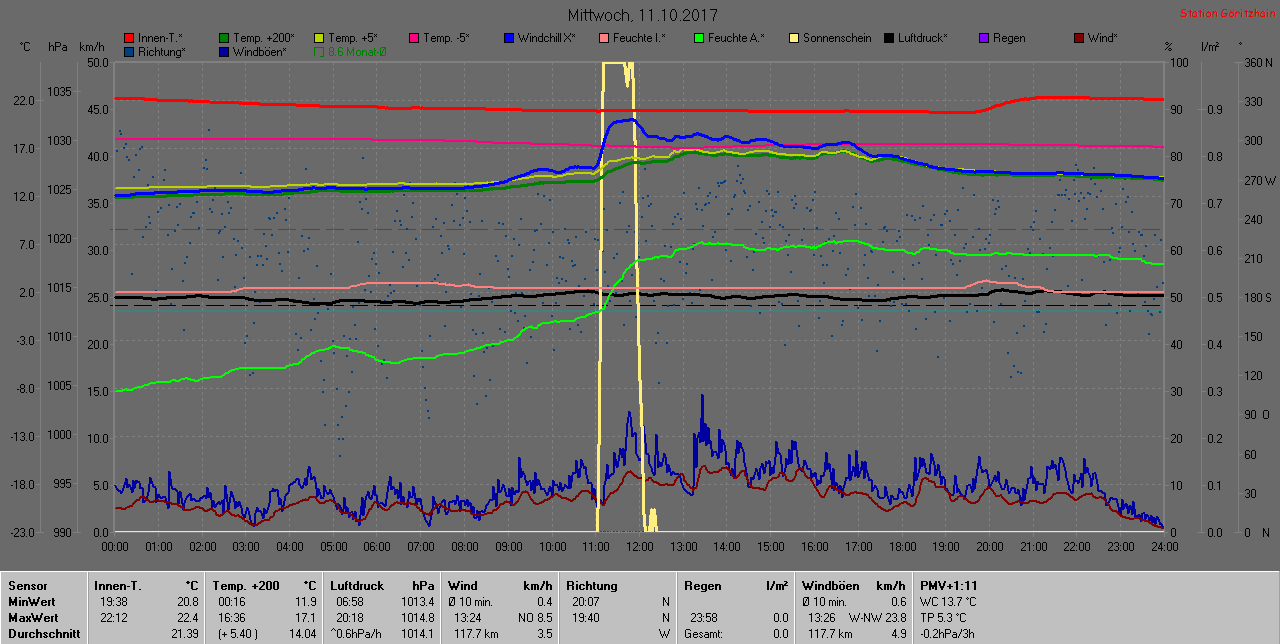Click the dark red Wind* legend swatch

[1078, 38]
